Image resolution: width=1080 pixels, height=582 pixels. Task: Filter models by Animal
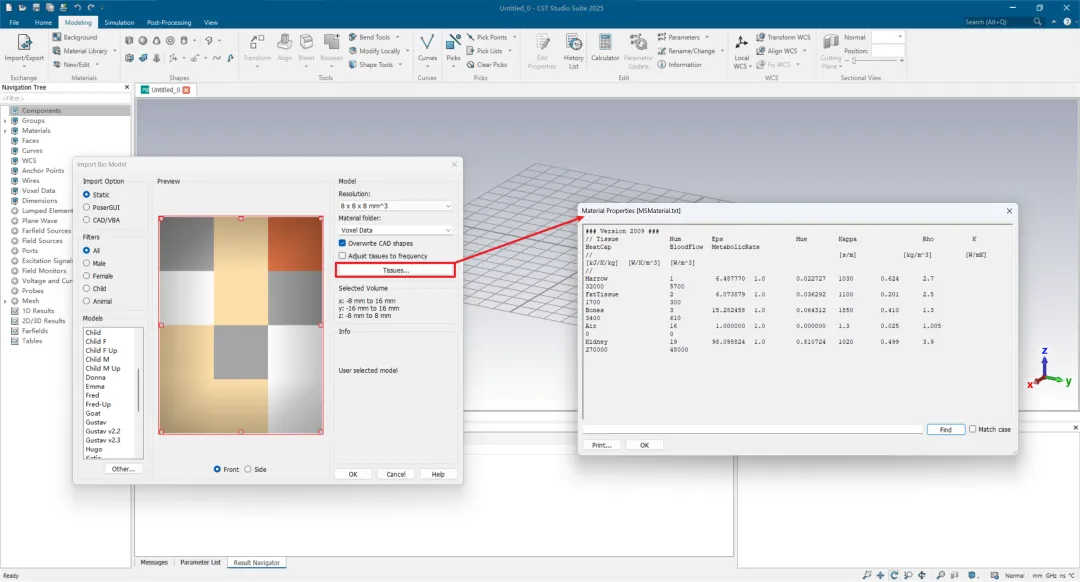(x=86, y=301)
